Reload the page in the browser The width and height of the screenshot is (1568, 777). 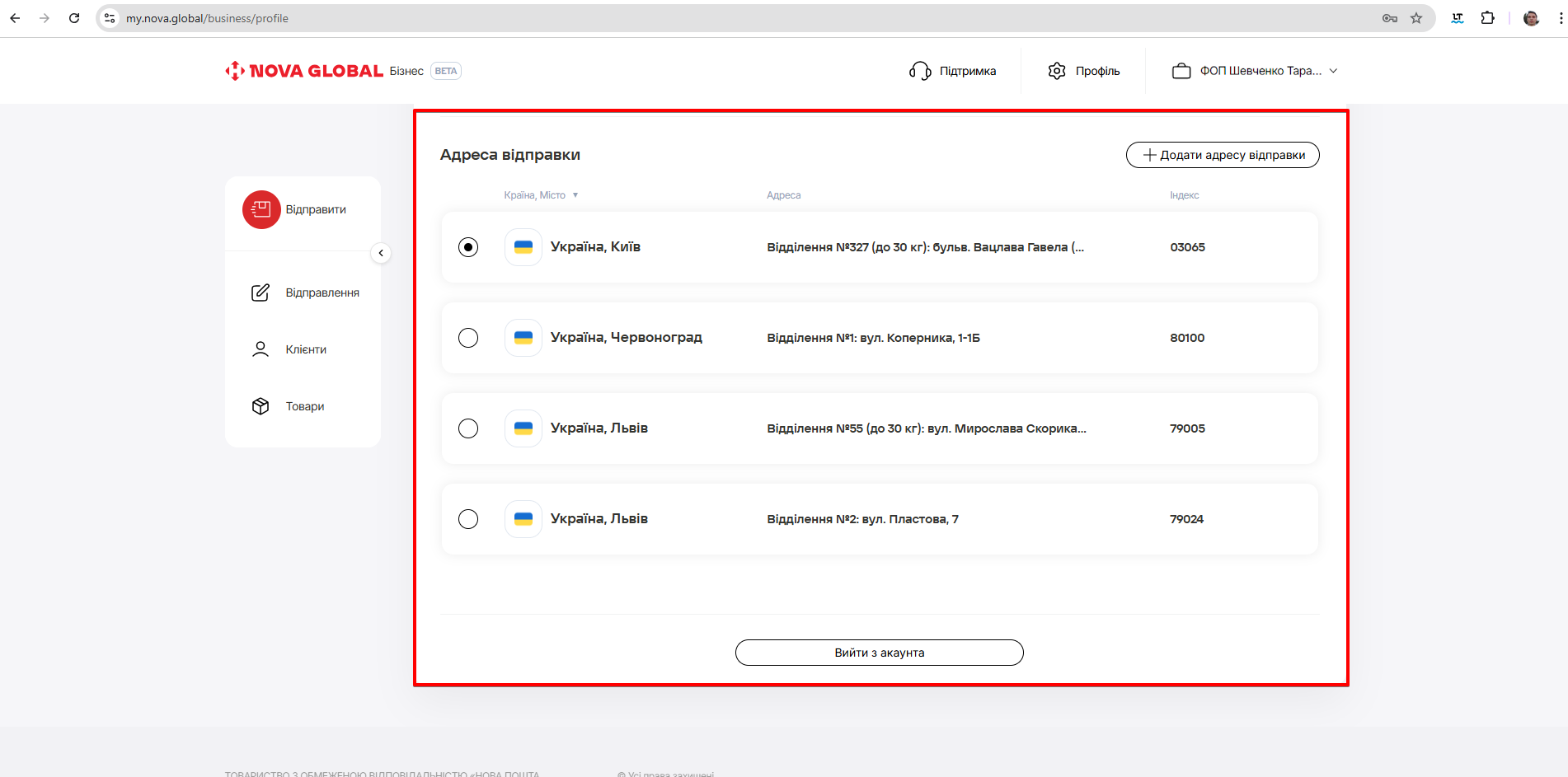pos(74,18)
